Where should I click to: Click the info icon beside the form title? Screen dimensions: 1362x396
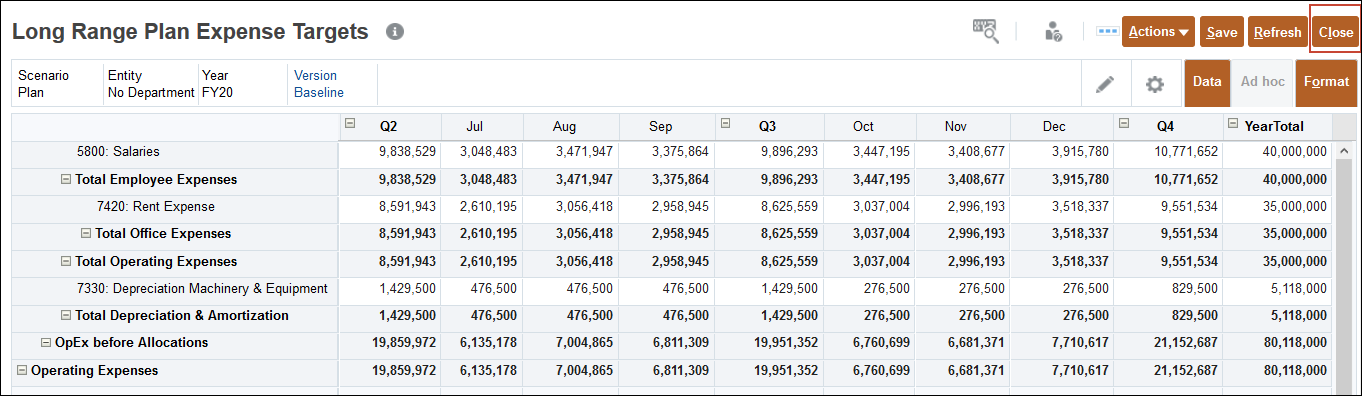(395, 32)
